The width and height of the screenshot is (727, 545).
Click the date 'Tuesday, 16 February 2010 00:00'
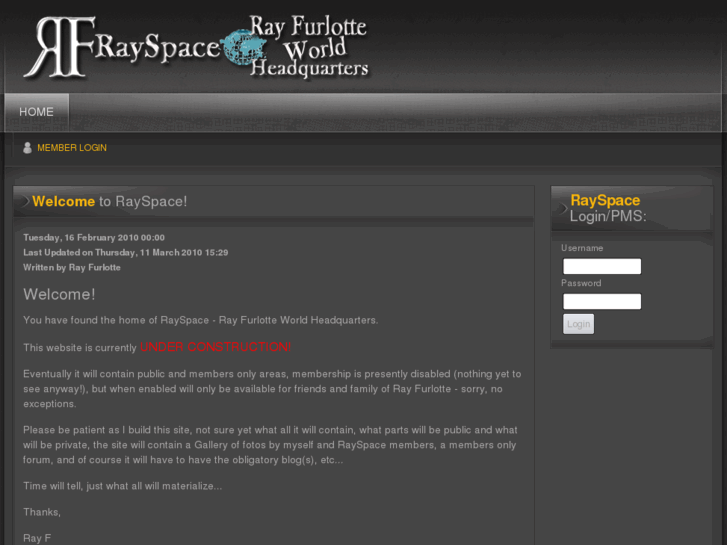click(x=94, y=237)
